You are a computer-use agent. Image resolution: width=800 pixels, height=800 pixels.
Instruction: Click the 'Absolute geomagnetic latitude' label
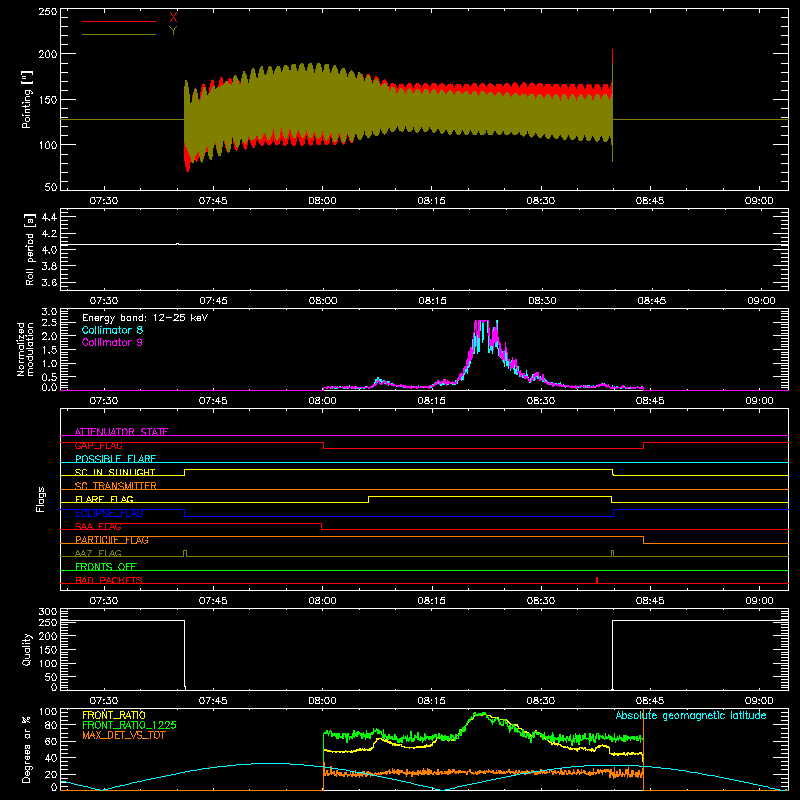(x=691, y=715)
